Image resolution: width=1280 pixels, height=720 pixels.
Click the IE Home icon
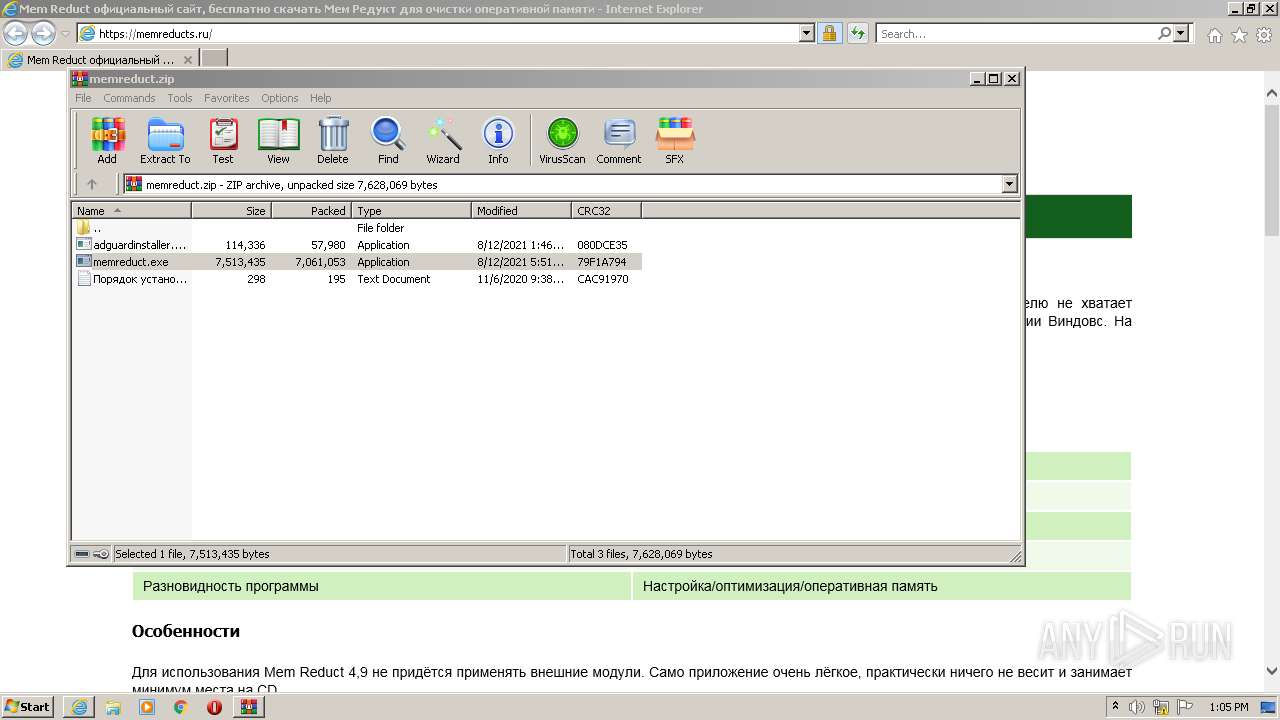click(x=1215, y=35)
